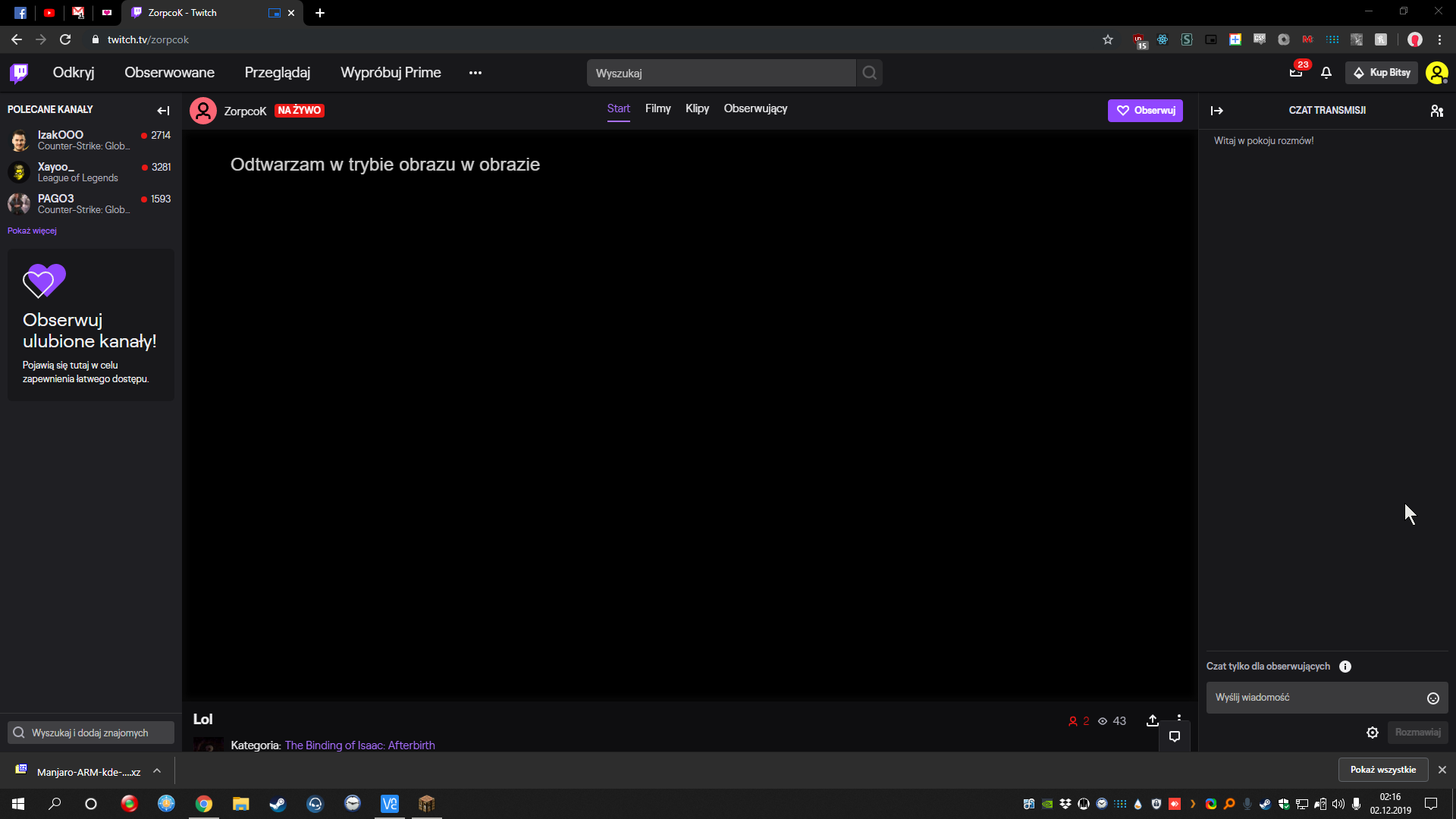This screenshot has height=819, width=1456.
Task: Open the Przeglądaj menu item
Action: coord(277,73)
